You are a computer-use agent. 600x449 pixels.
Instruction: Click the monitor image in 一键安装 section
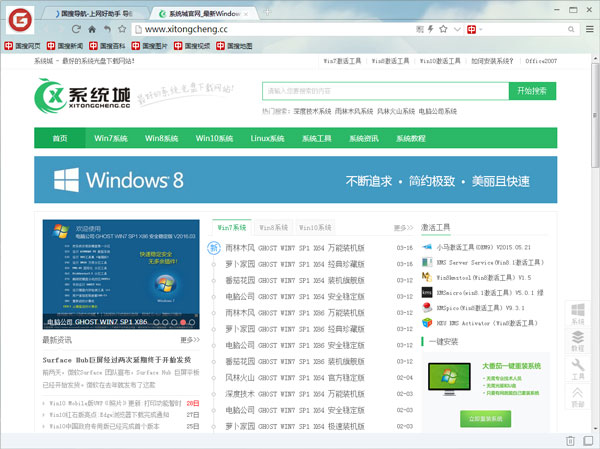tap(449, 378)
